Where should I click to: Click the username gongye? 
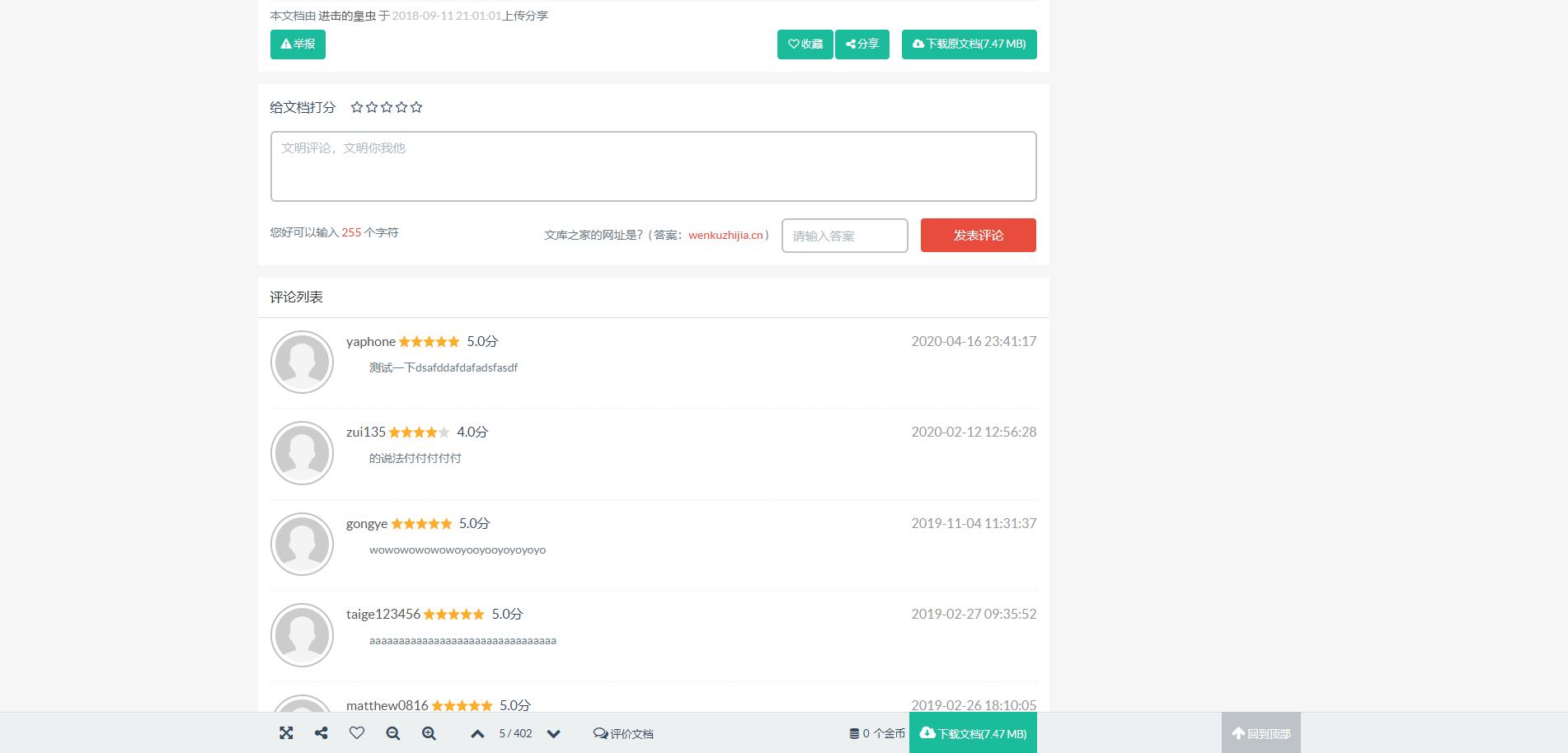point(367,524)
